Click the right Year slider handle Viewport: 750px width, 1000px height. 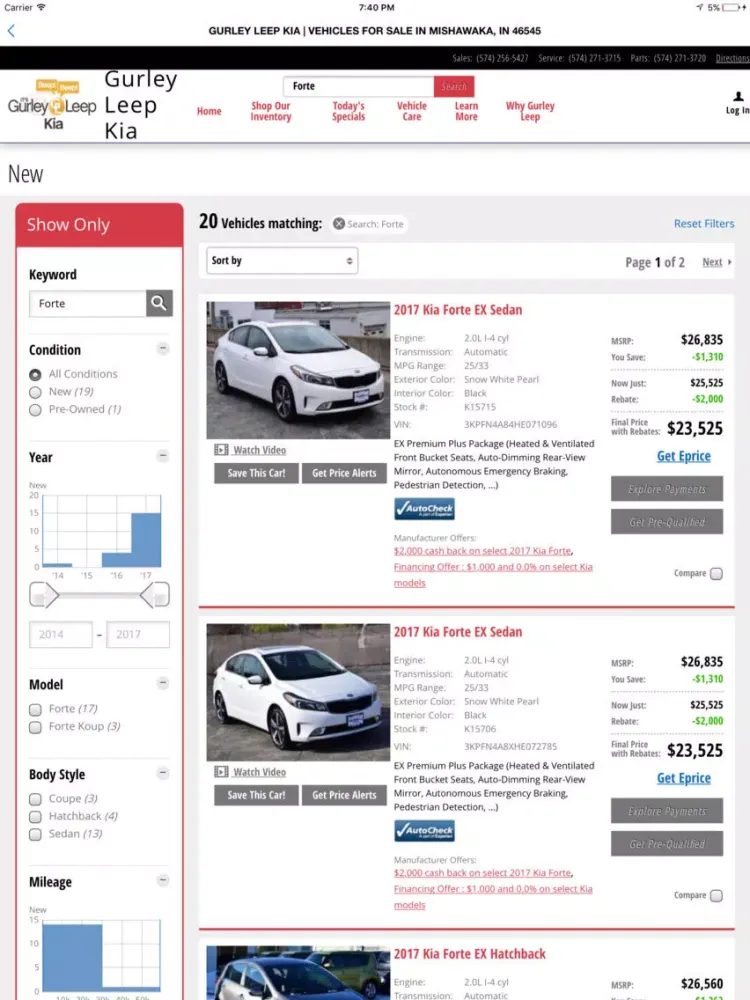(155, 595)
